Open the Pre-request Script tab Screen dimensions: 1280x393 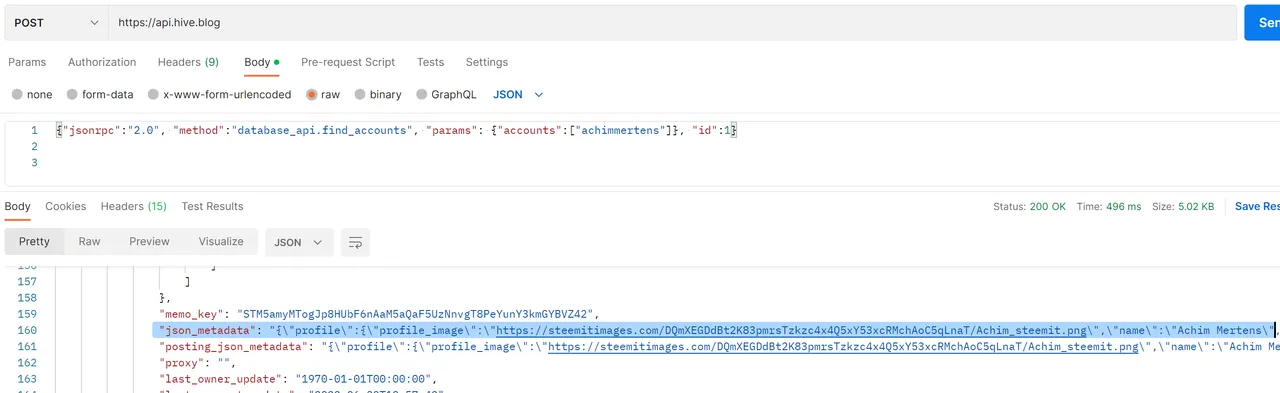(x=348, y=62)
